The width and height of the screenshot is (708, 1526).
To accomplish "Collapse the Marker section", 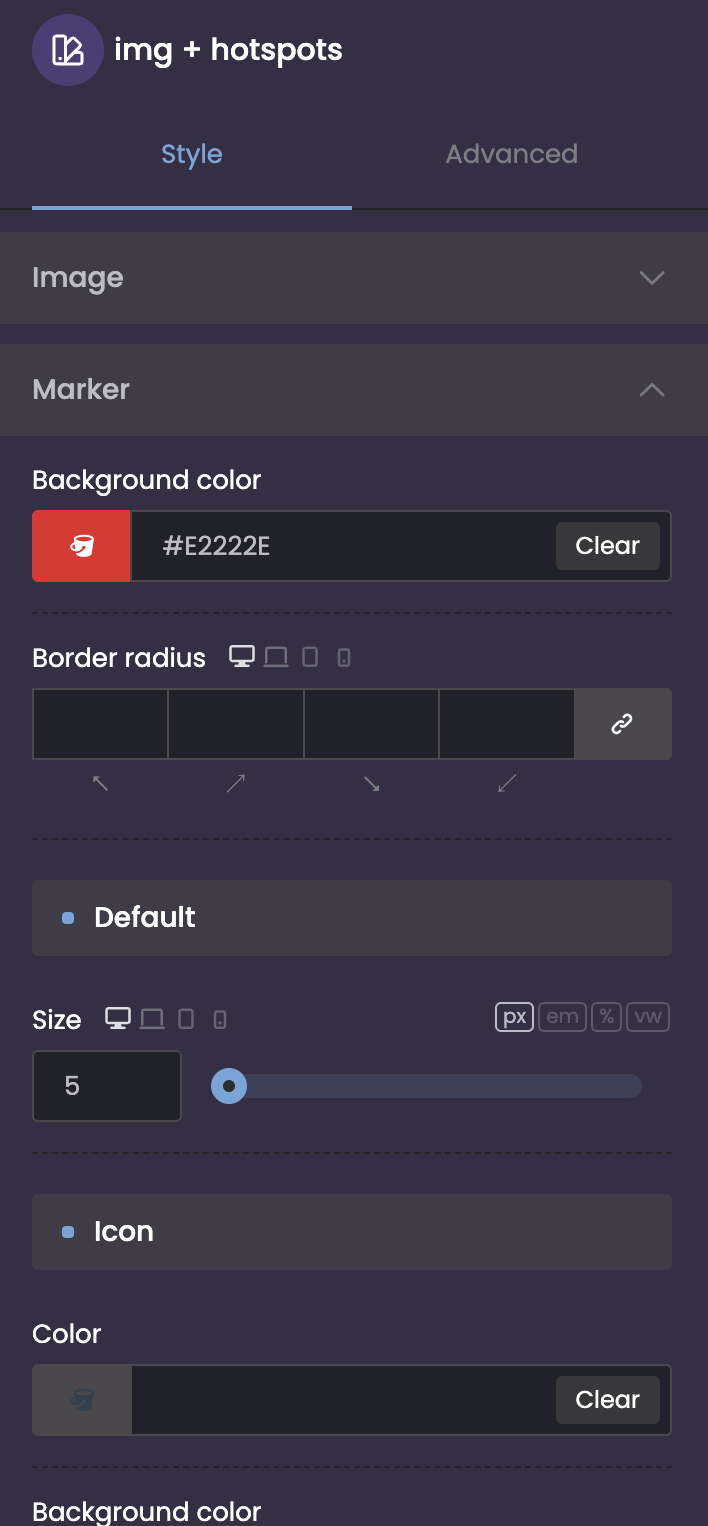I will [651, 390].
